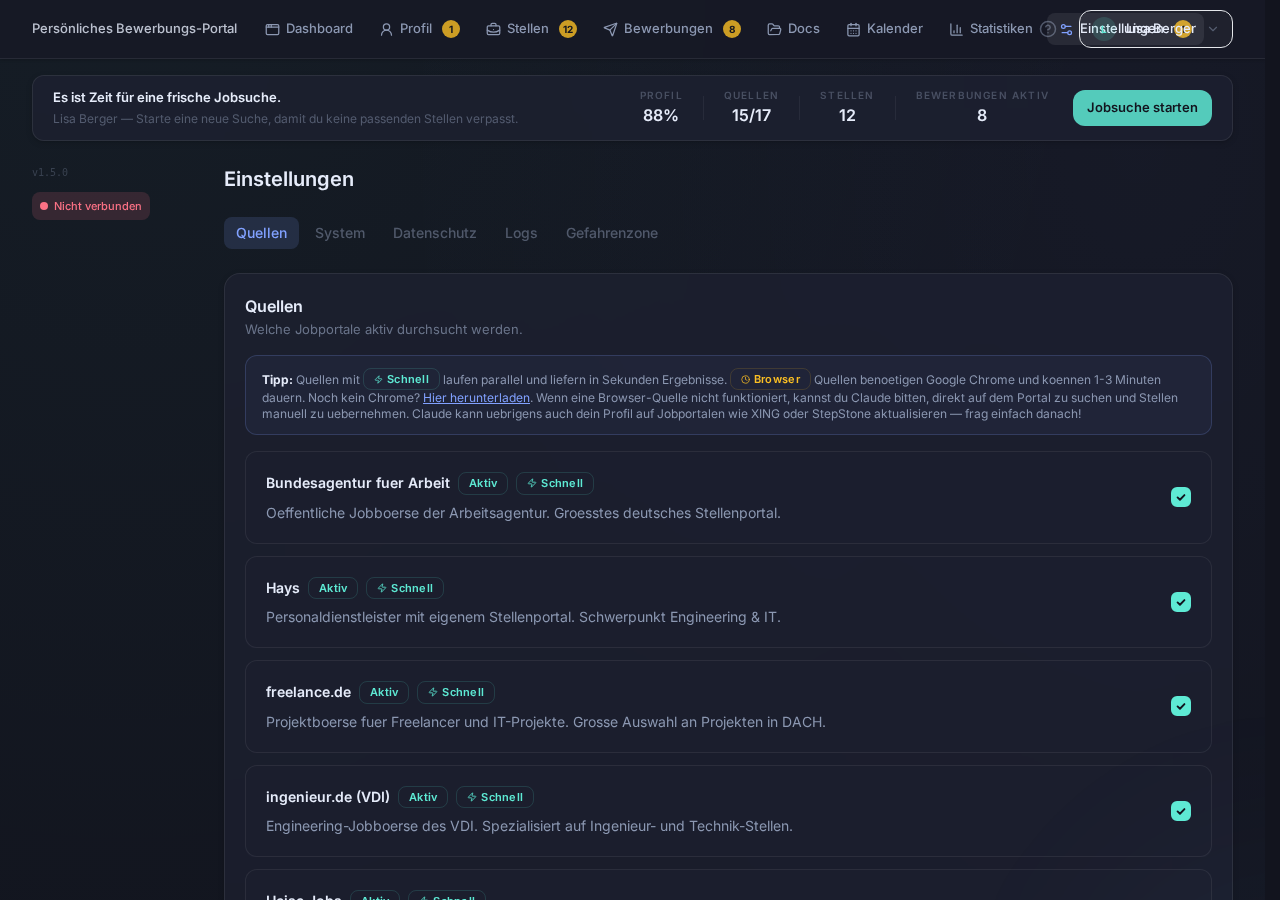Toggle the ingenieur.de (VDI) checkbox
Viewport: 1280px width, 900px height.
pyautogui.click(x=1181, y=811)
